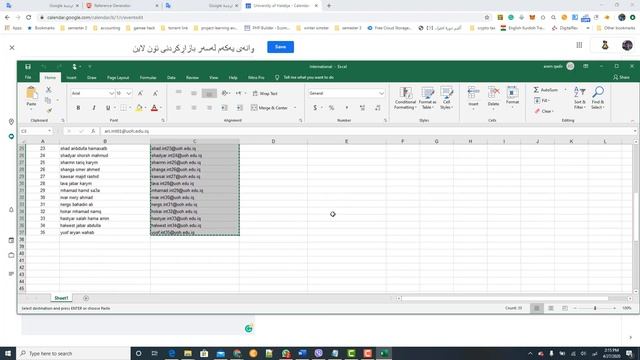640x360 pixels.
Task: Click the Grammarly icon below the Excel window
Action: [x=249, y=328]
